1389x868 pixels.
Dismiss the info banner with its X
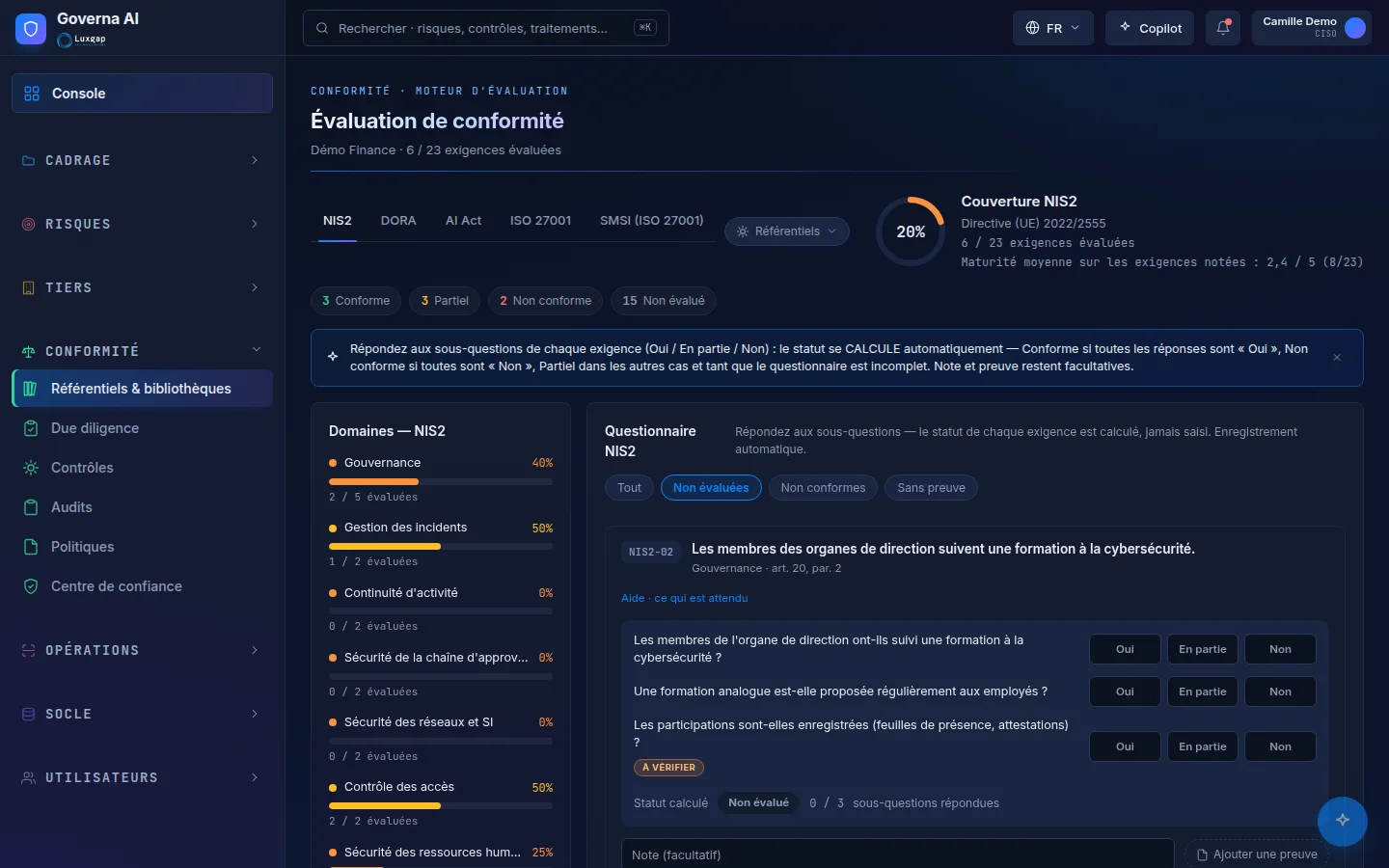(1337, 358)
